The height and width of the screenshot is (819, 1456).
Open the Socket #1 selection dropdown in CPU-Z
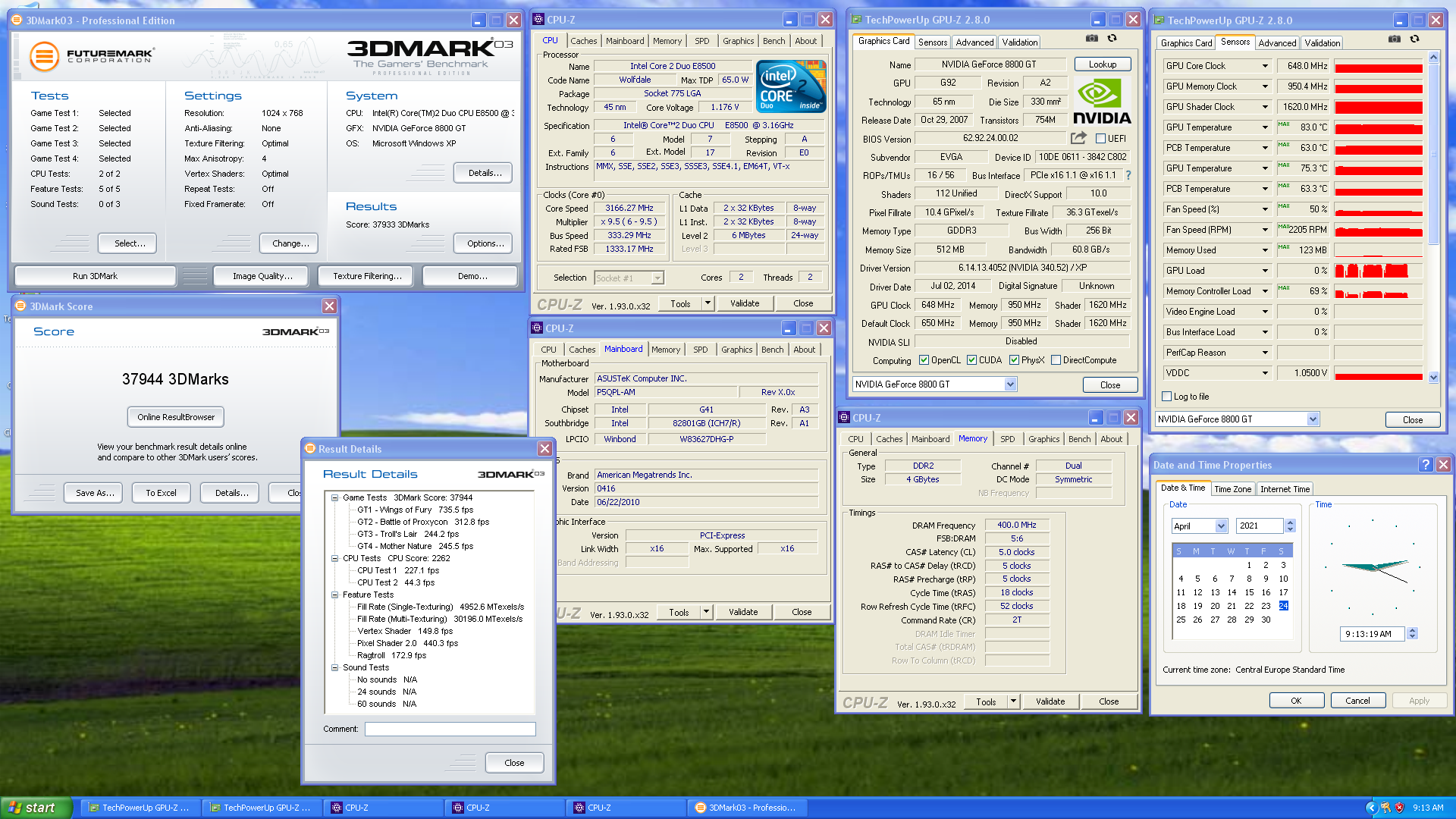657,278
